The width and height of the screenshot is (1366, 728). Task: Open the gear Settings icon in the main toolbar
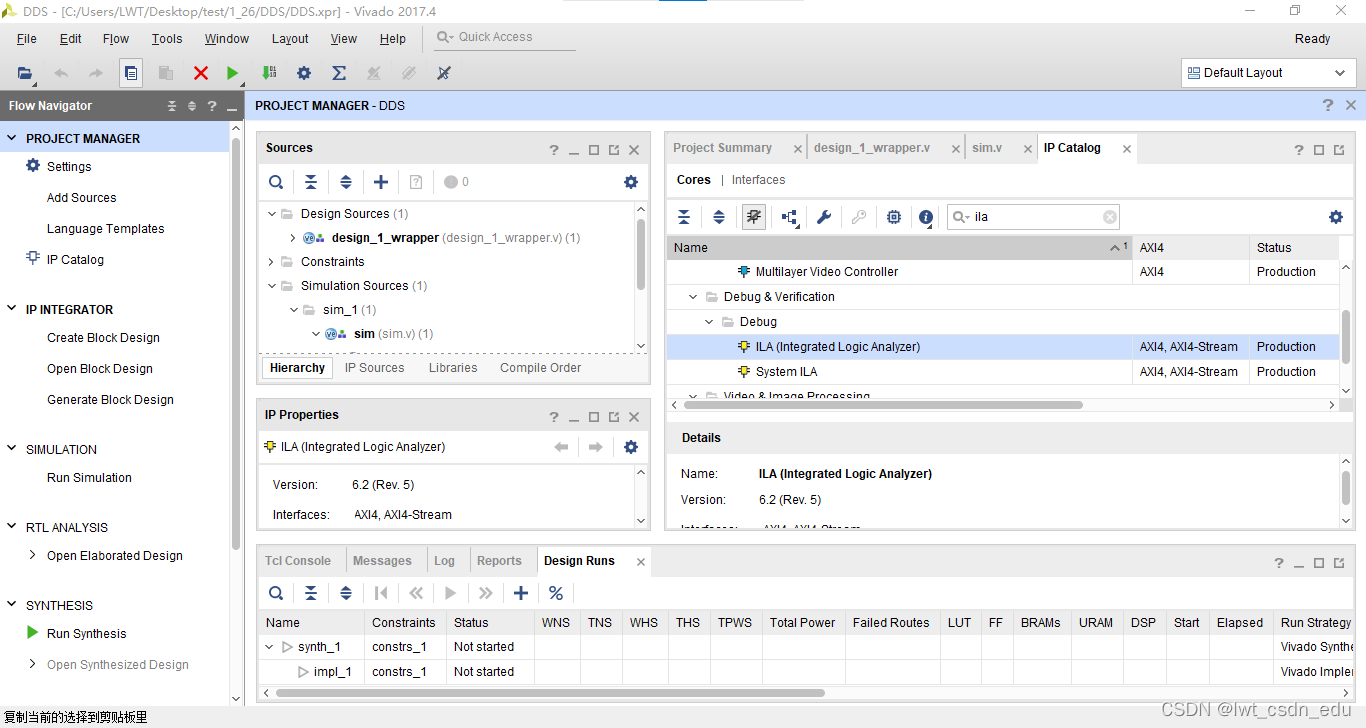tap(304, 73)
